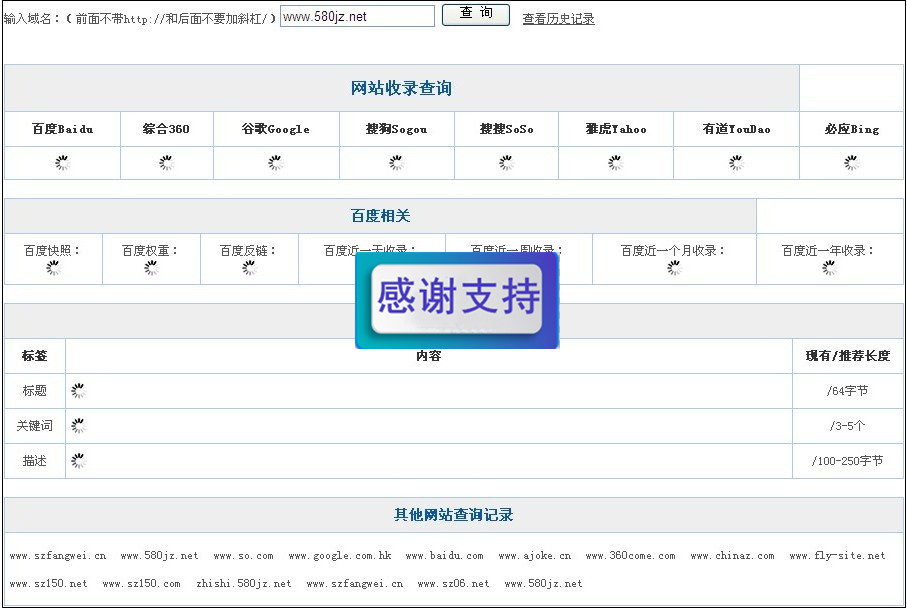
Task: Open the www.ajoke.cn record link
Action: click(534, 556)
